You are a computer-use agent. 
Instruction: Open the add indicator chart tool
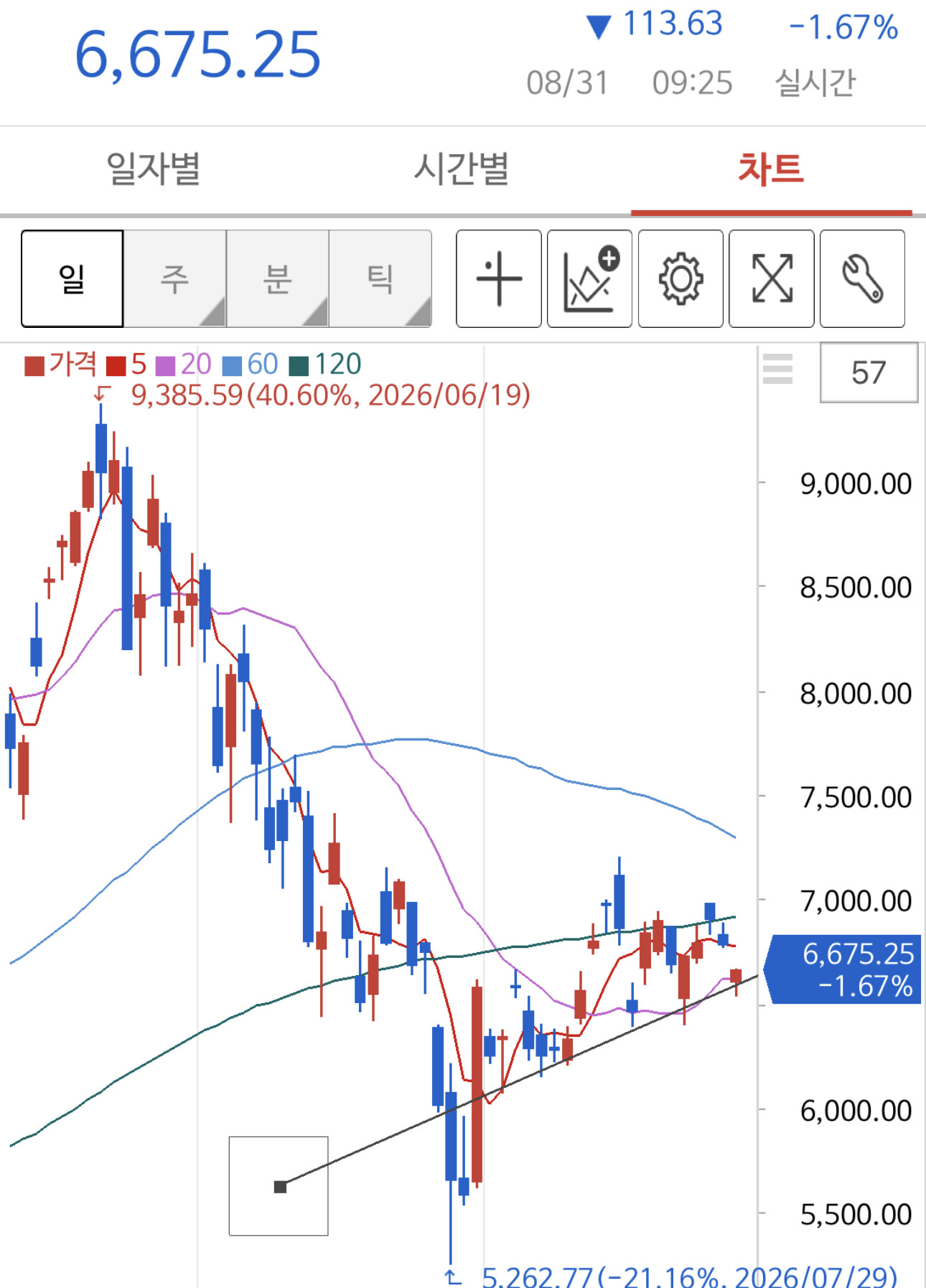click(x=589, y=278)
